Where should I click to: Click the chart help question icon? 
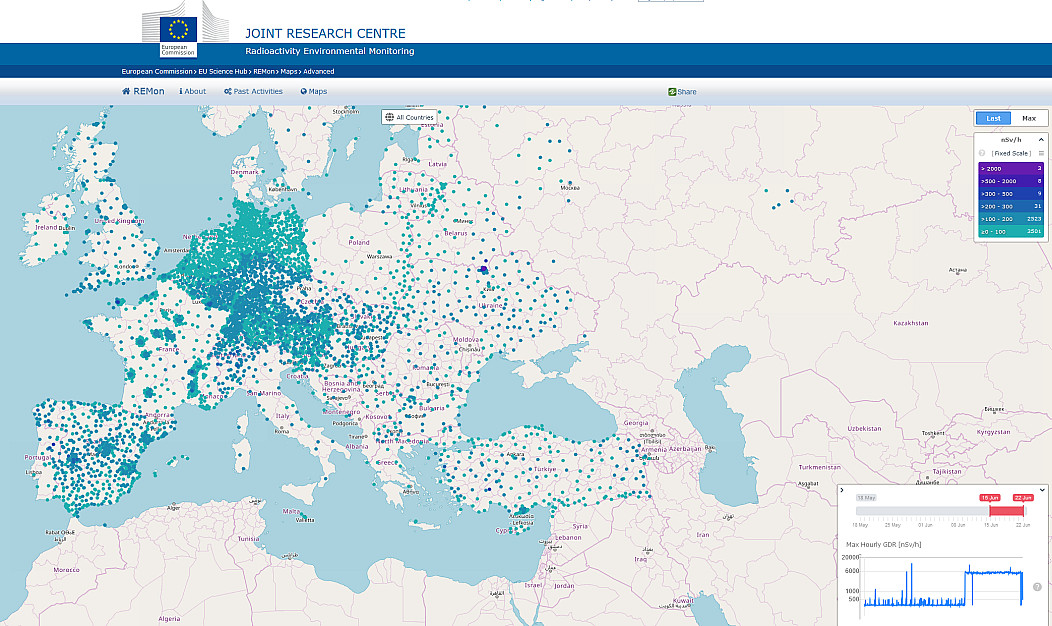pos(1037,587)
